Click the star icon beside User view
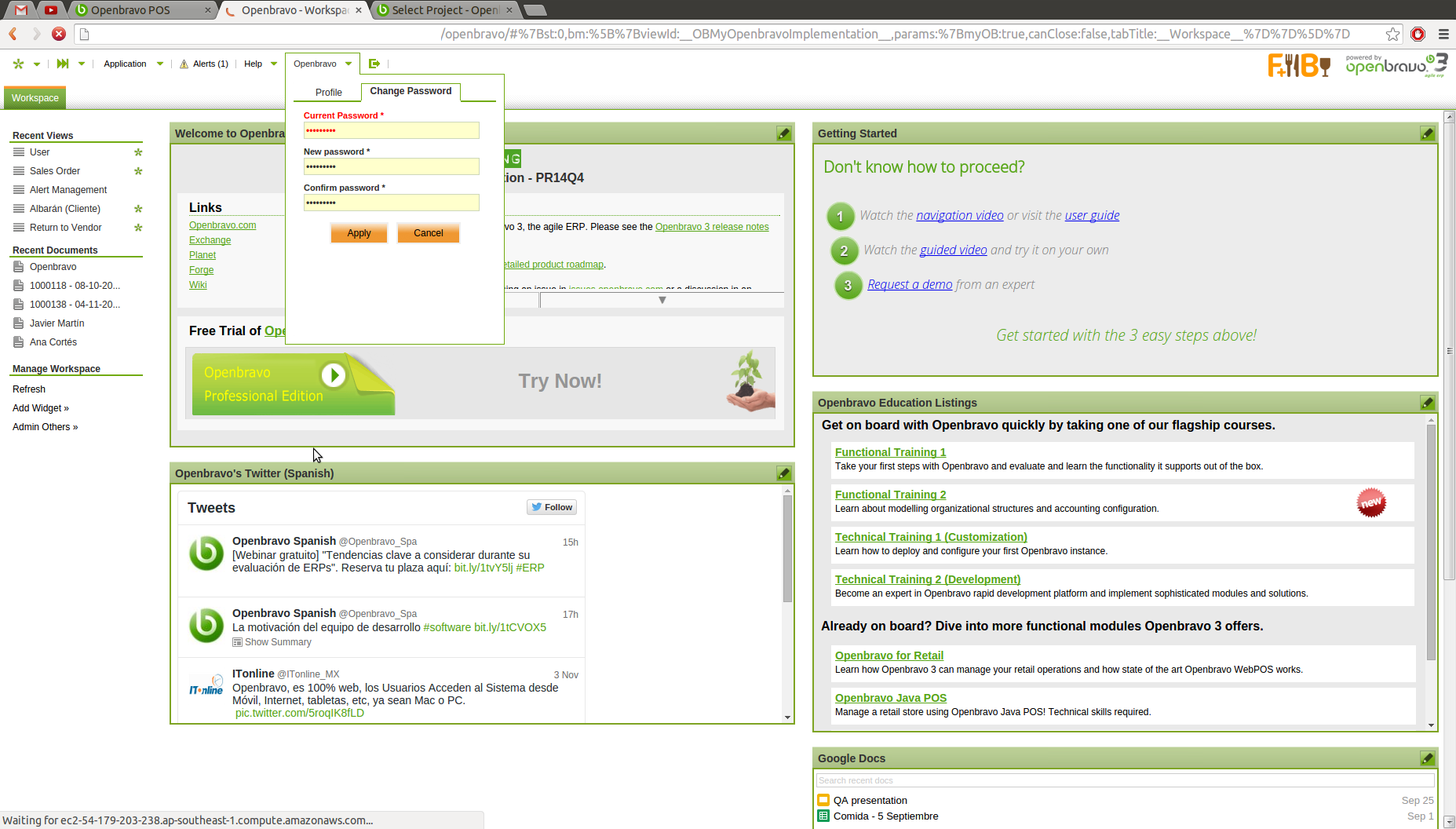Viewport: 1456px width, 829px height. point(138,152)
